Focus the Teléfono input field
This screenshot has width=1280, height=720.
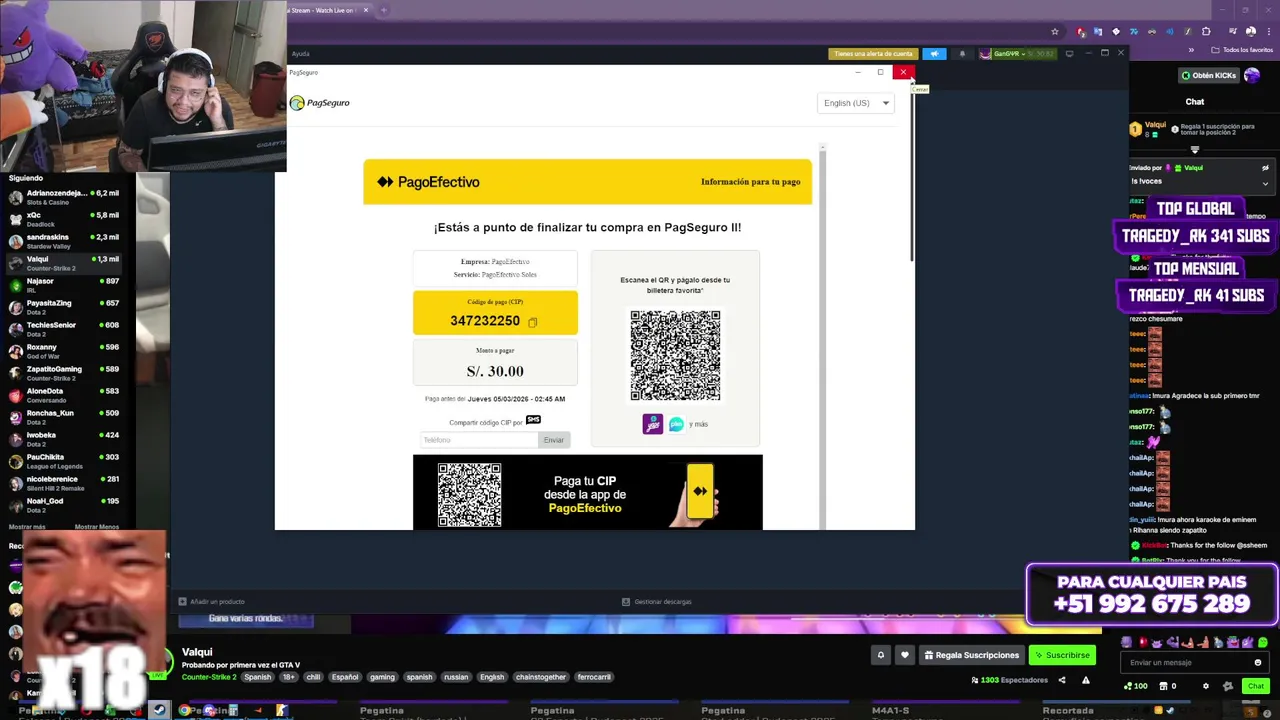click(x=480, y=440)
